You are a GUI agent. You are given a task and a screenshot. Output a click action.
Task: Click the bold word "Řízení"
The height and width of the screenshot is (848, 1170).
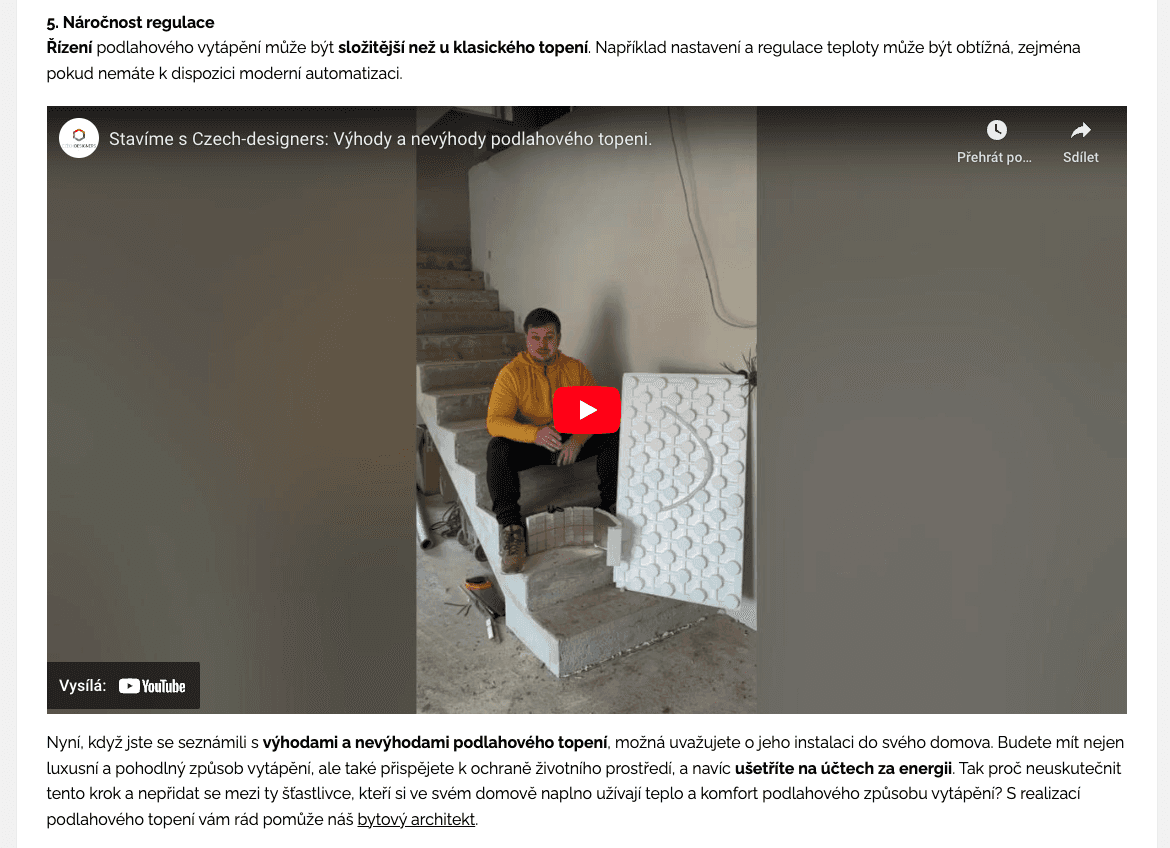point(69,48)
